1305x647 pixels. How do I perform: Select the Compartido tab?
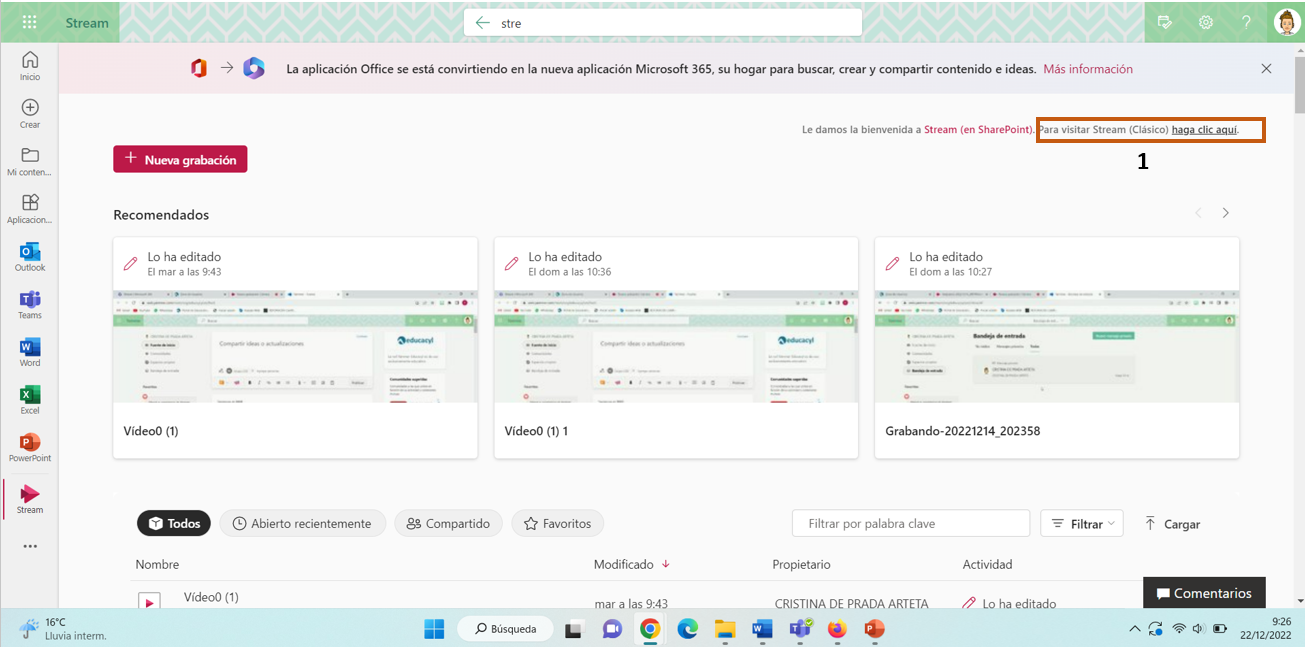click(x=449, y=523)
